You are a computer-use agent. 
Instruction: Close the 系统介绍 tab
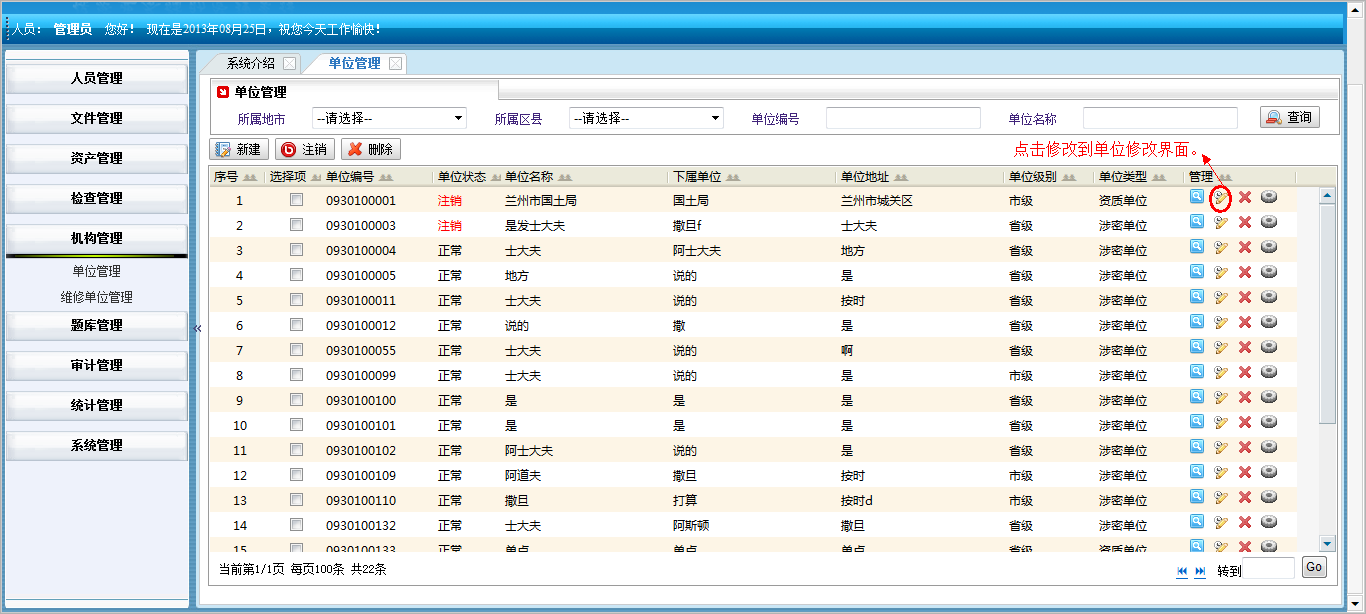coord(290,63)
